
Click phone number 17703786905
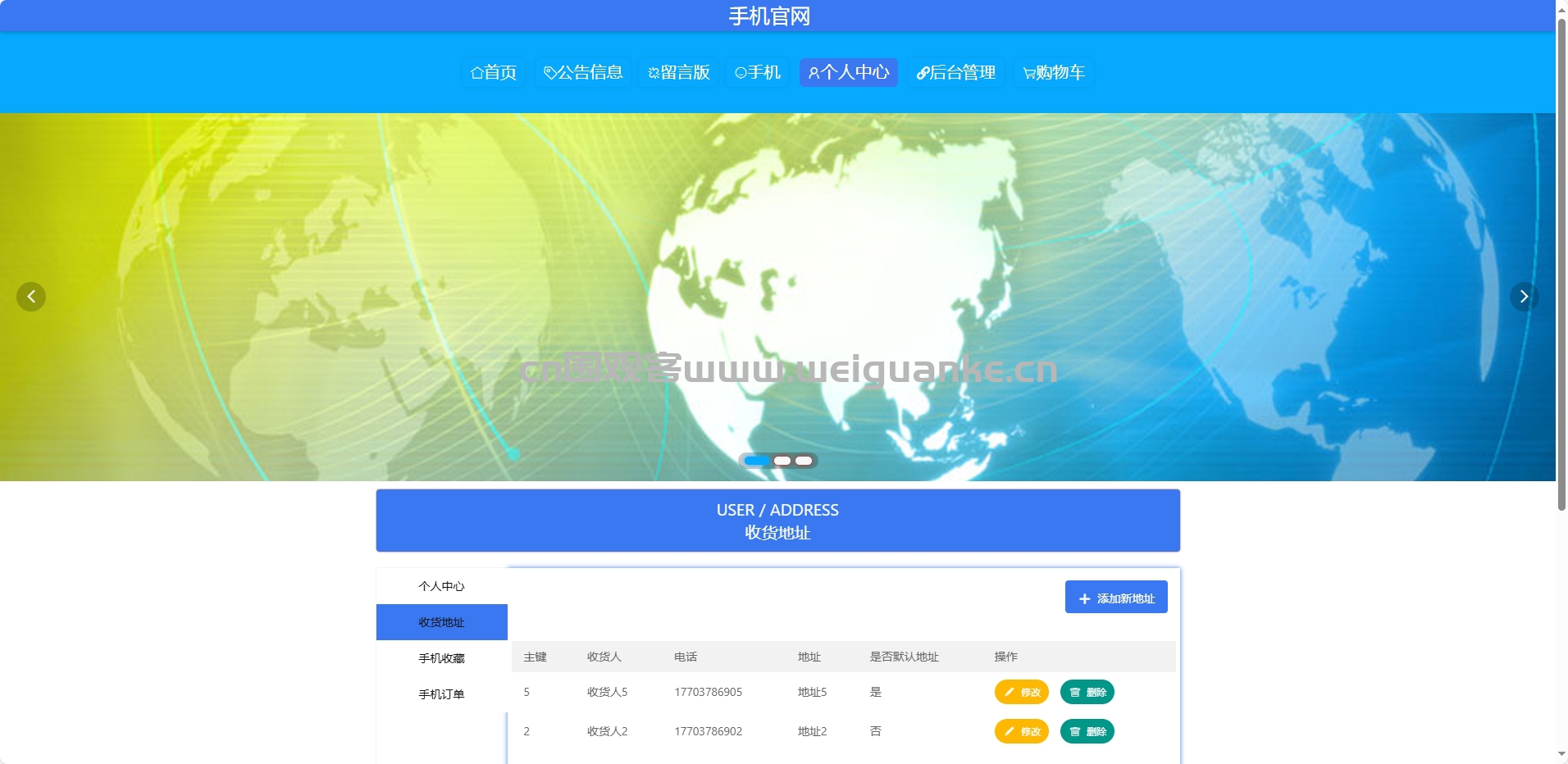pyautogui.click(x=709, y=692)
